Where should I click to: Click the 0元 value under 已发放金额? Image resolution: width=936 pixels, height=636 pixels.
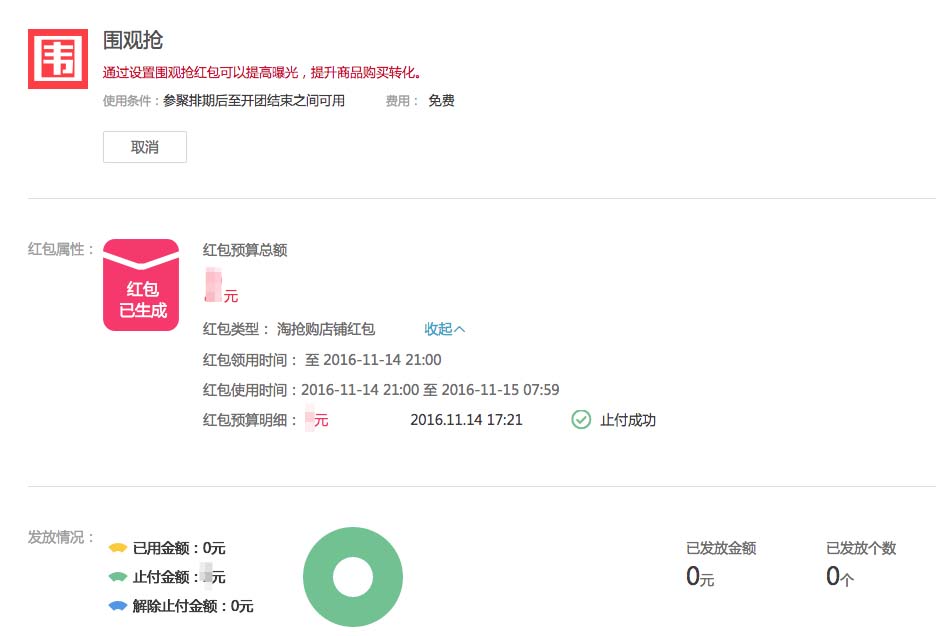(x=700, y=576)
